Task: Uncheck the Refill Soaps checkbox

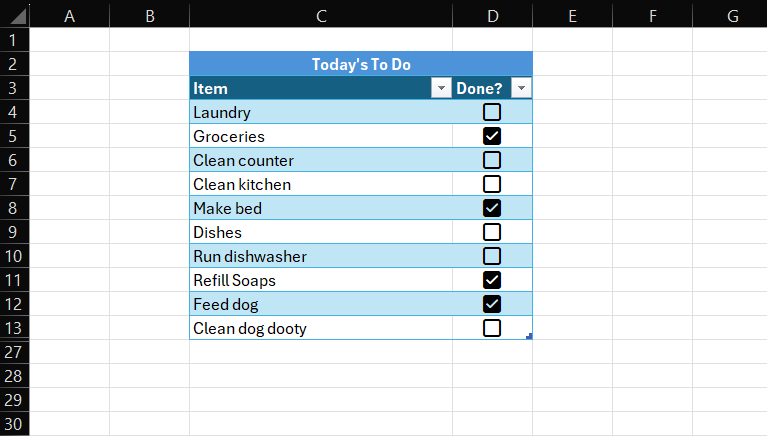Action: pos(492,280)
